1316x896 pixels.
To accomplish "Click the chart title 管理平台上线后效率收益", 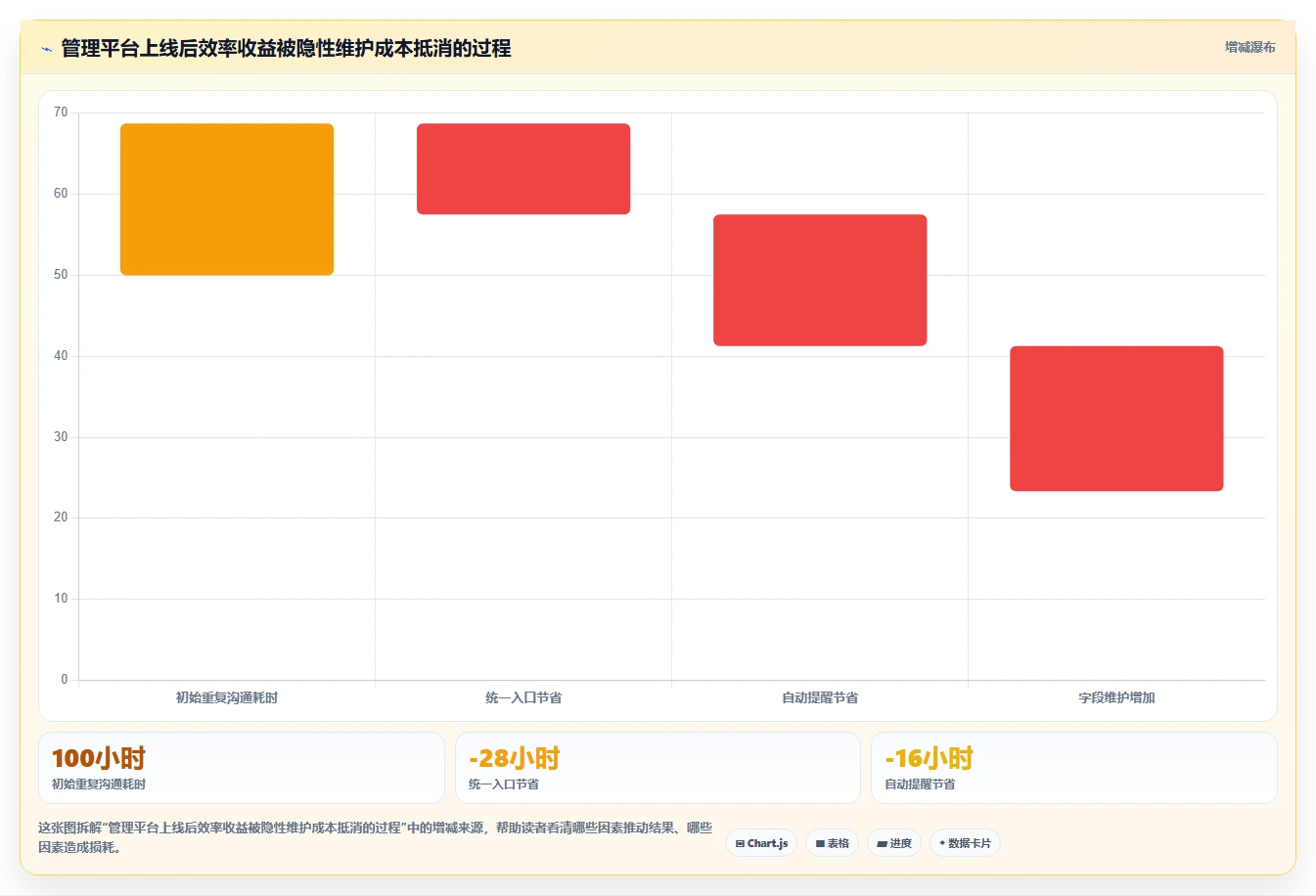I will point(286,48).
